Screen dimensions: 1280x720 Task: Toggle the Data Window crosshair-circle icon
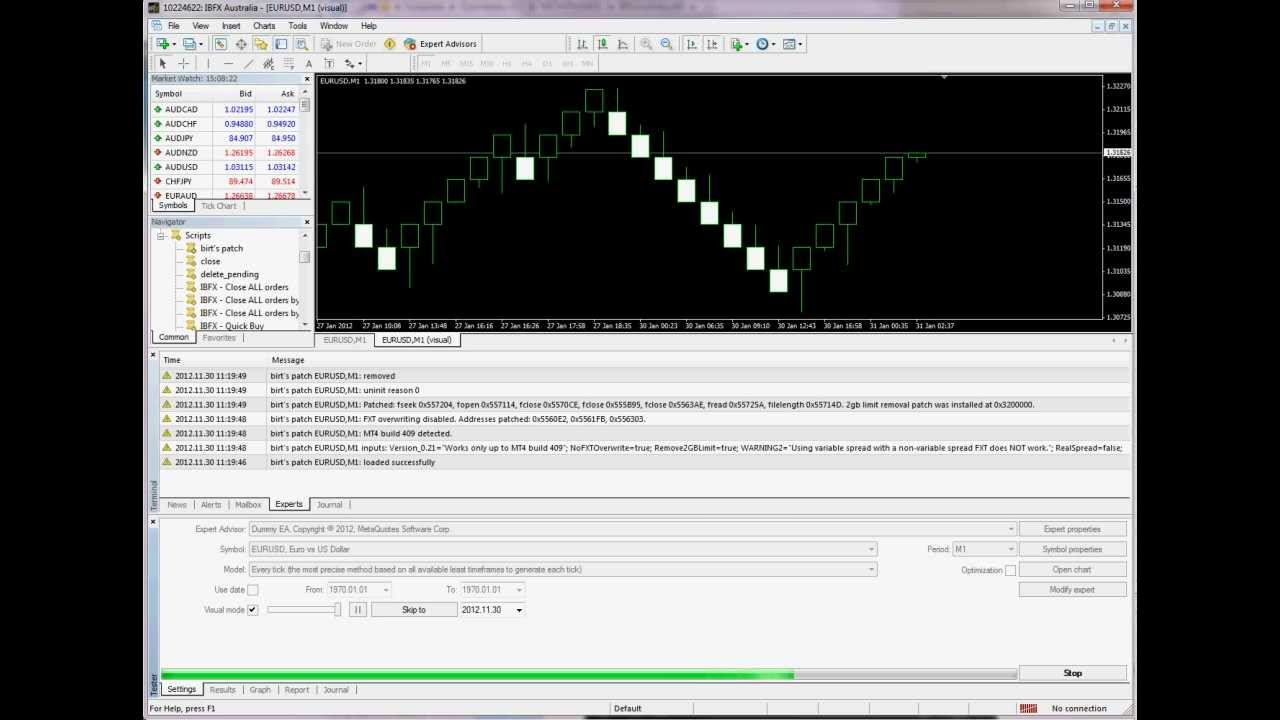pyautogui.click(x=241, y=44)
